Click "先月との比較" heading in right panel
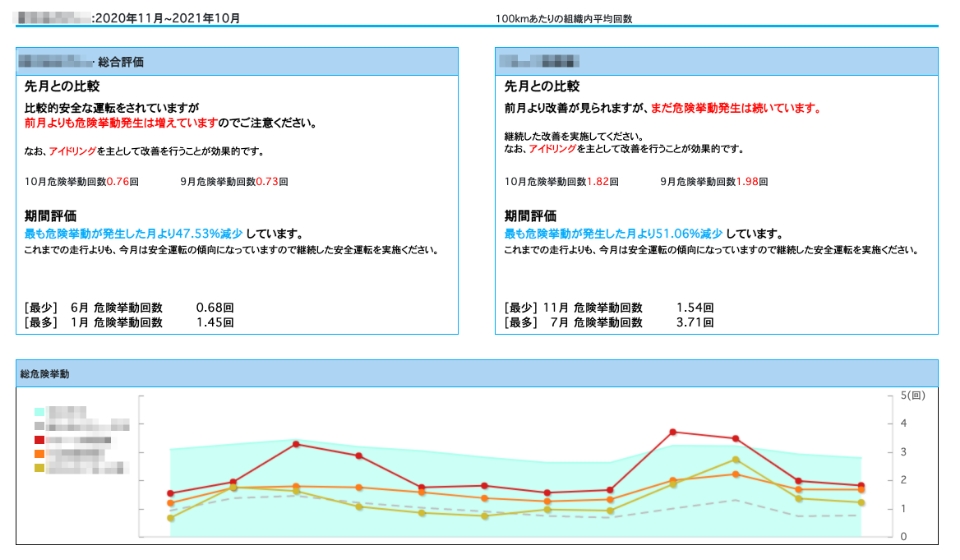 (542, 86)
